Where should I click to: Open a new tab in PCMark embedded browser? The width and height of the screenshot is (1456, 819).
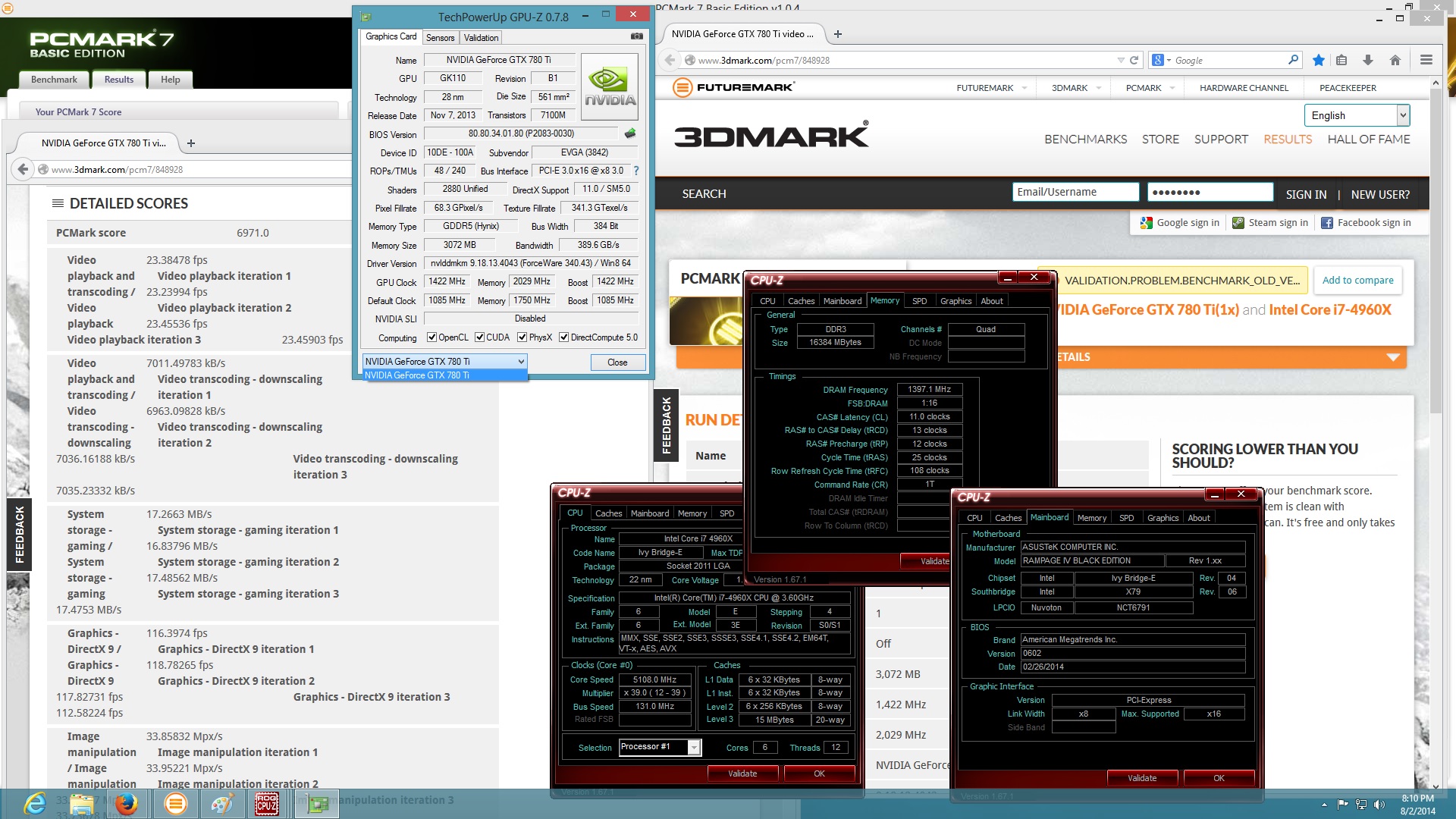[x=191, y=143]
